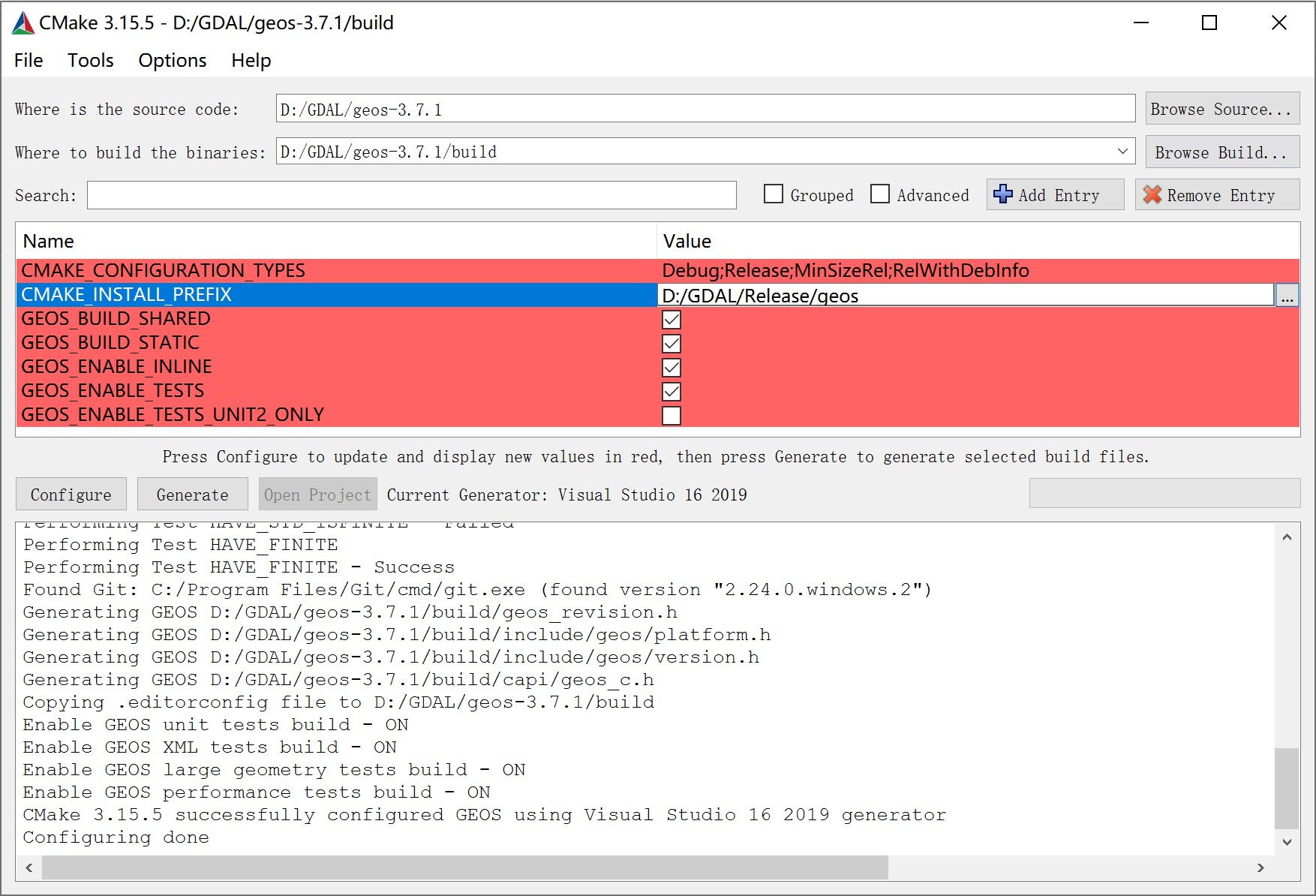Edit the CMAKE_INSTALL_PREFIX value field
This screenshot has height=896, width=1316.
(966, 296)
